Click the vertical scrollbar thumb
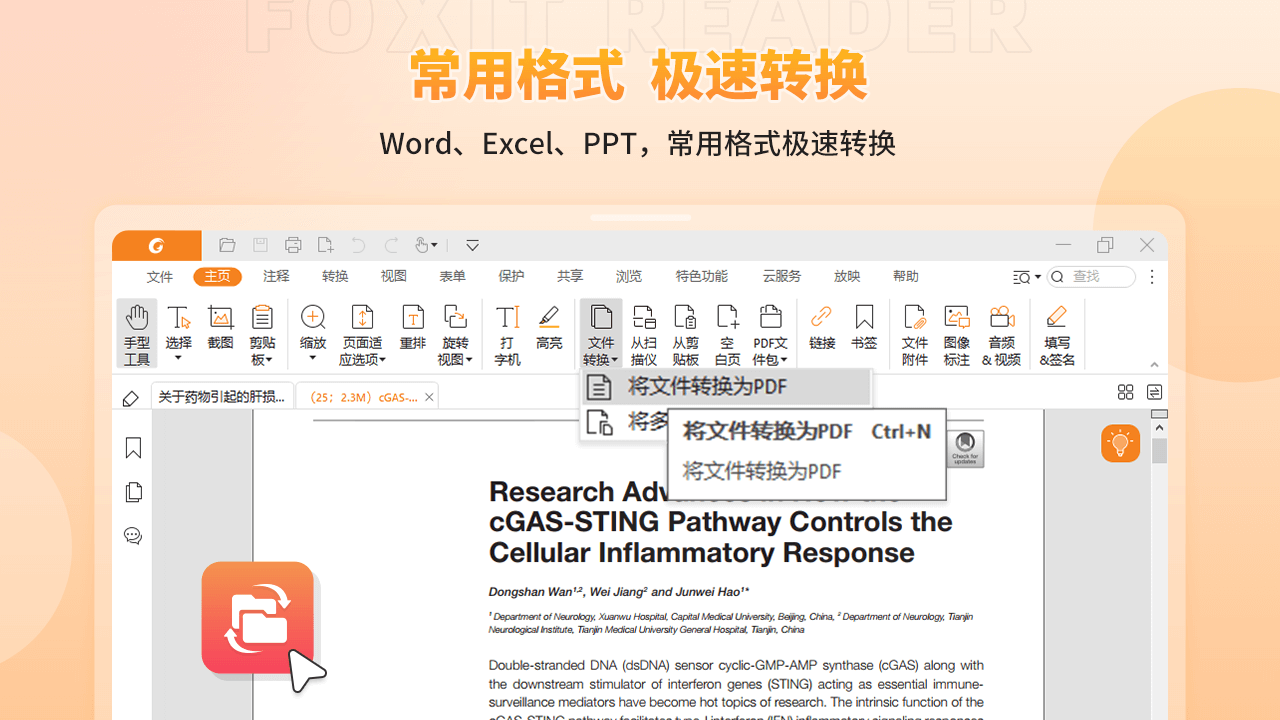Screen dimensions: 1280x720 pos(1159,450)
